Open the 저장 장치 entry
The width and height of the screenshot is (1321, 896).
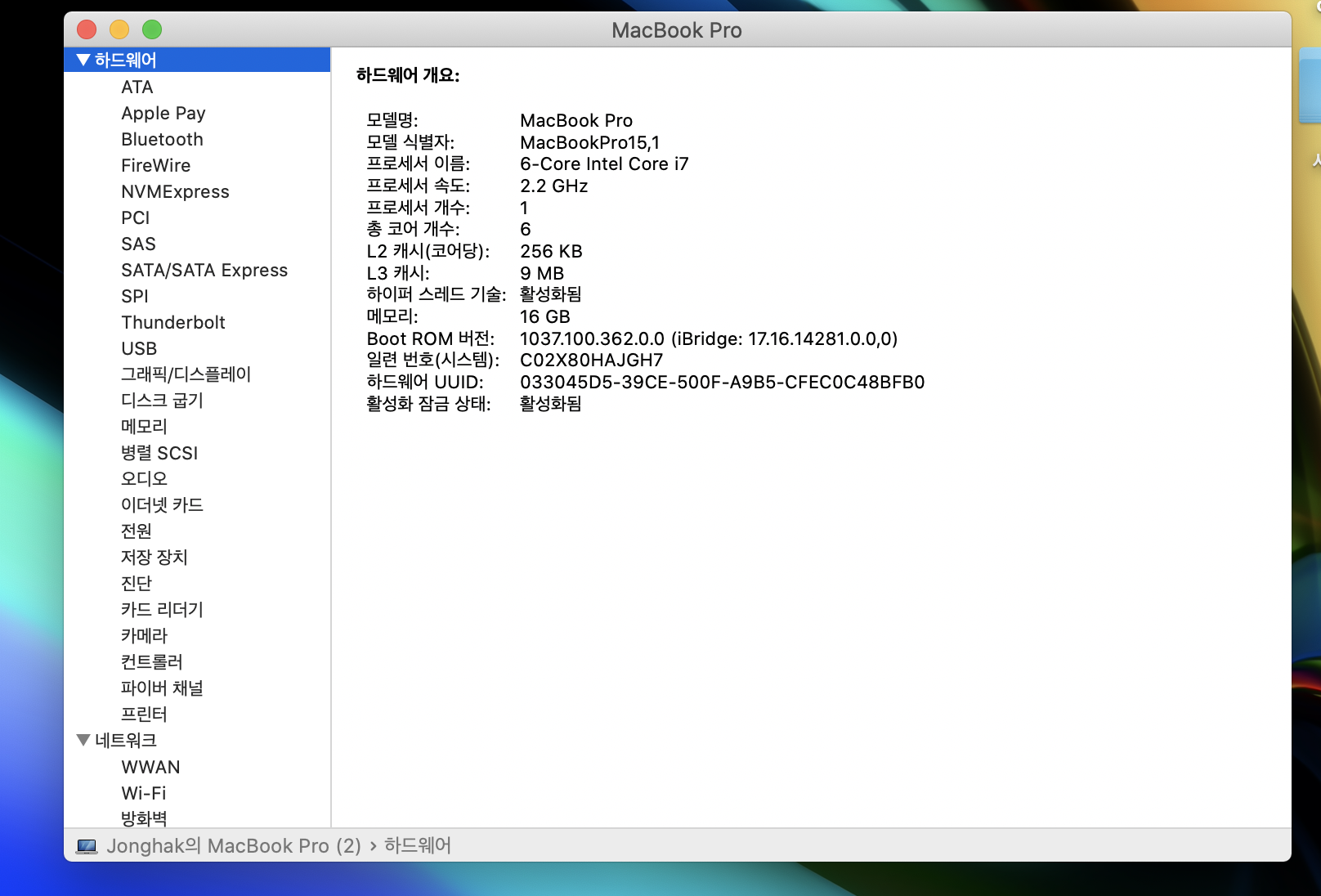154,558
